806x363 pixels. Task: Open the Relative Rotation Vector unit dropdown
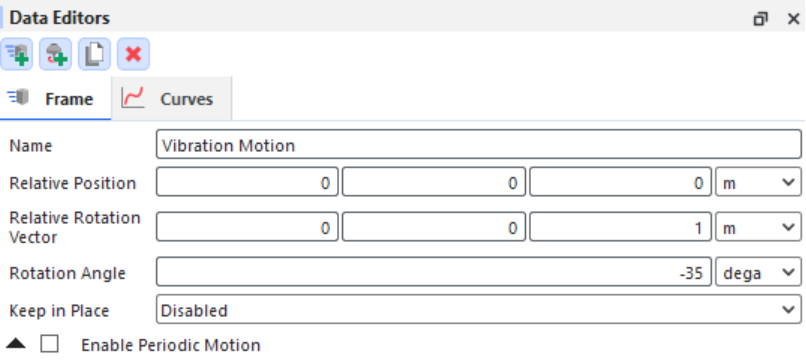[x=758, y=227]
